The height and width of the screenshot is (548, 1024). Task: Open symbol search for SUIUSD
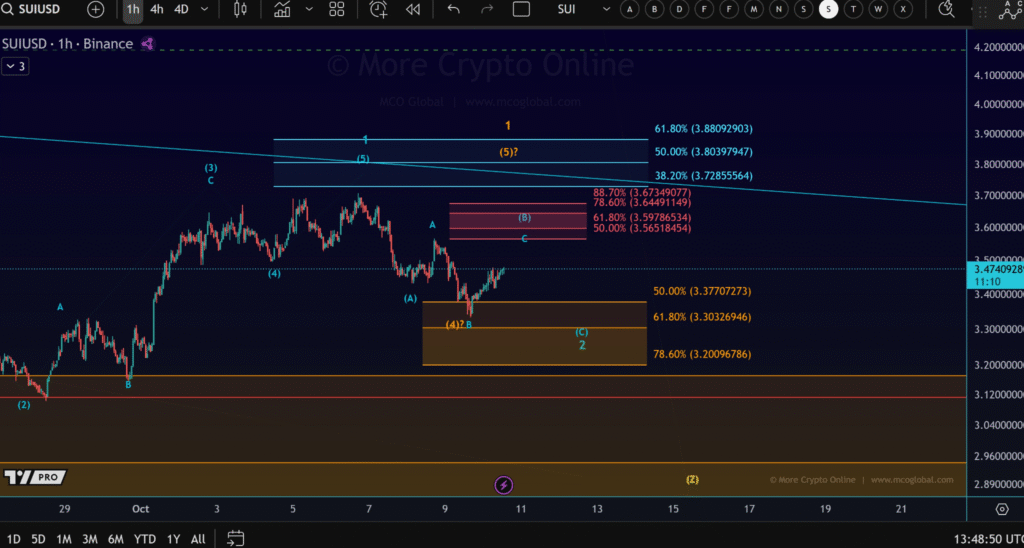point(31,9)
